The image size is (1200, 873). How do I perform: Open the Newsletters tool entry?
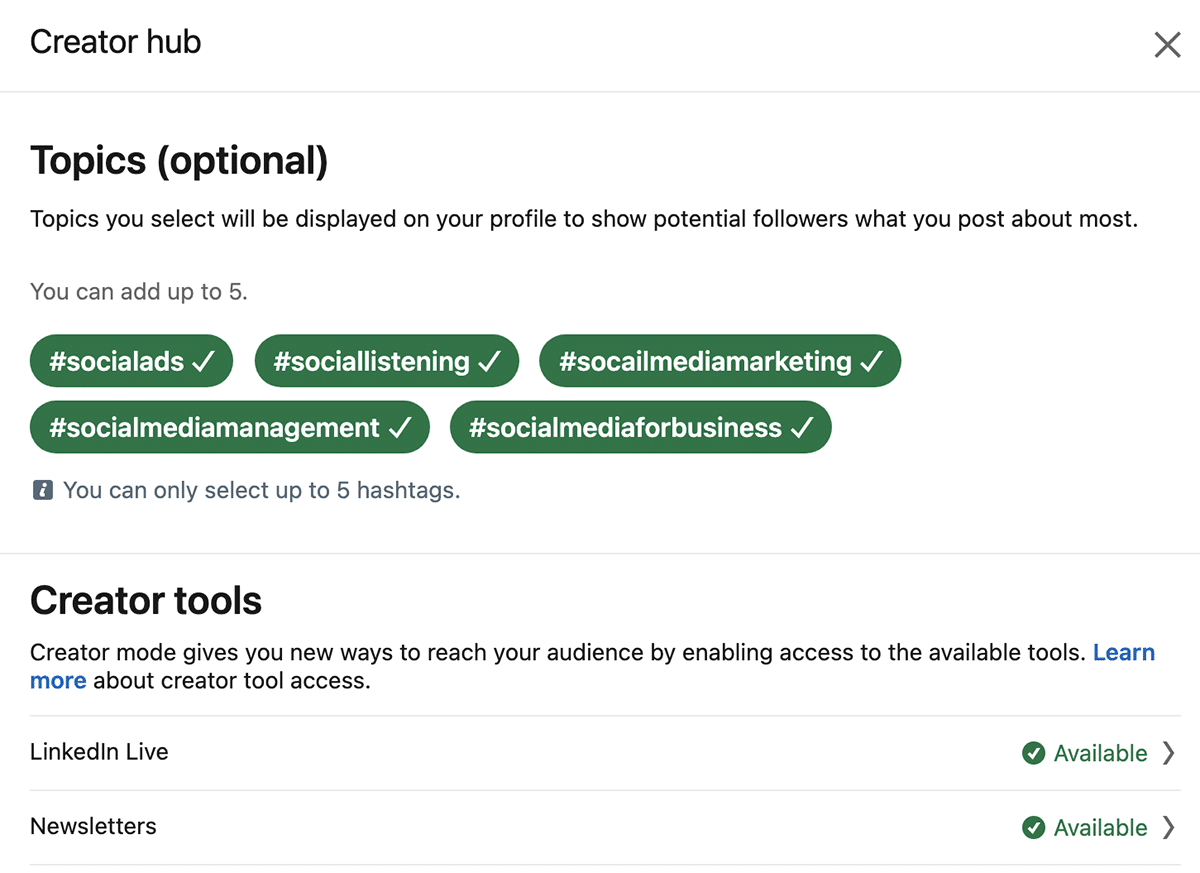coord(93,827)
